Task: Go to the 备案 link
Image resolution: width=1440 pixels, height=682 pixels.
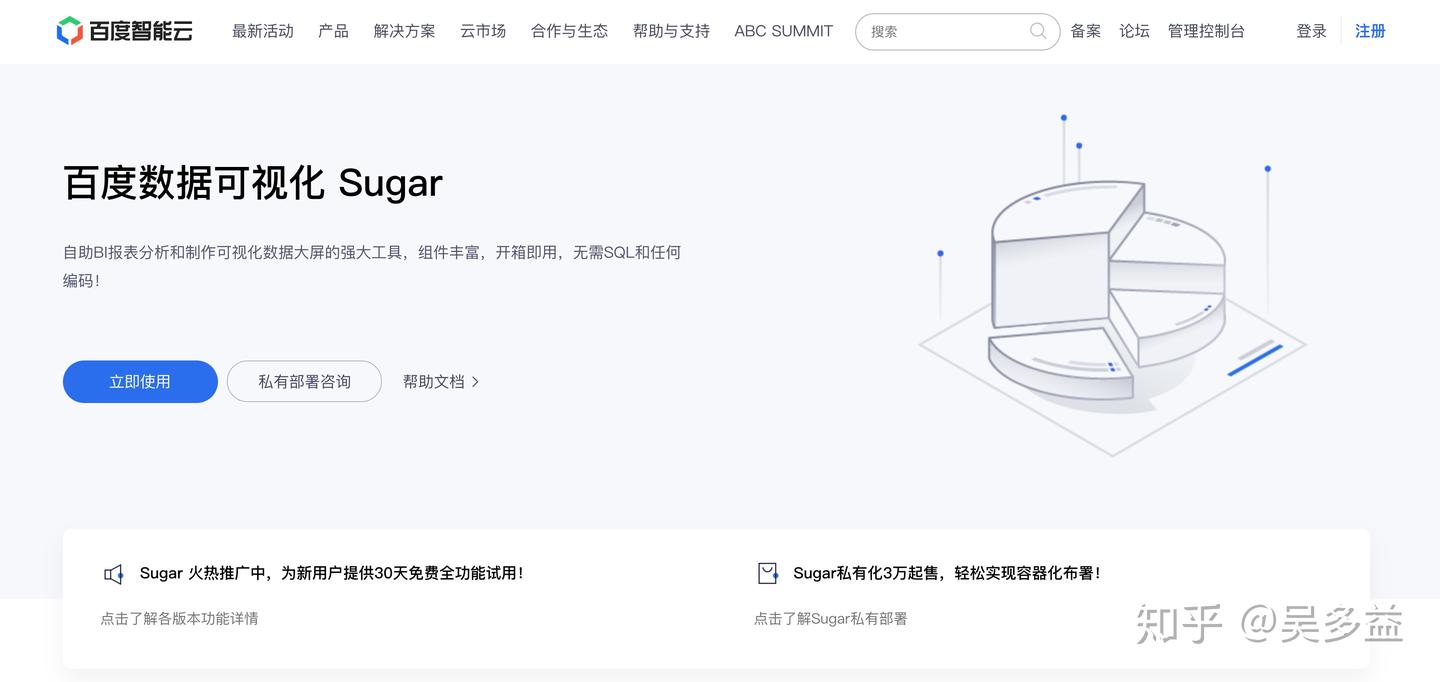Action: click(x=1085, y=31)
